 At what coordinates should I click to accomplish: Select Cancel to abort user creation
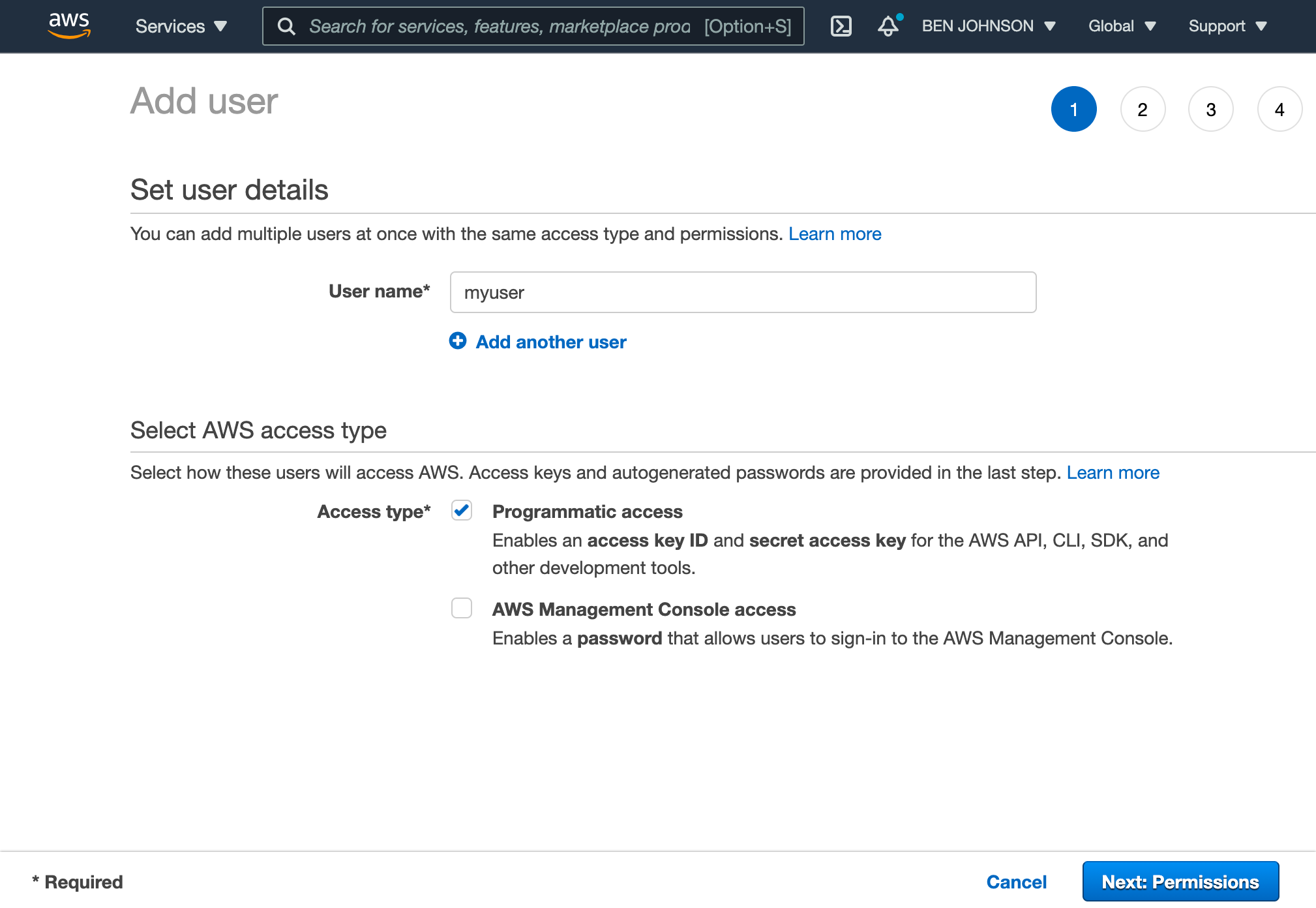(1017, 881)
